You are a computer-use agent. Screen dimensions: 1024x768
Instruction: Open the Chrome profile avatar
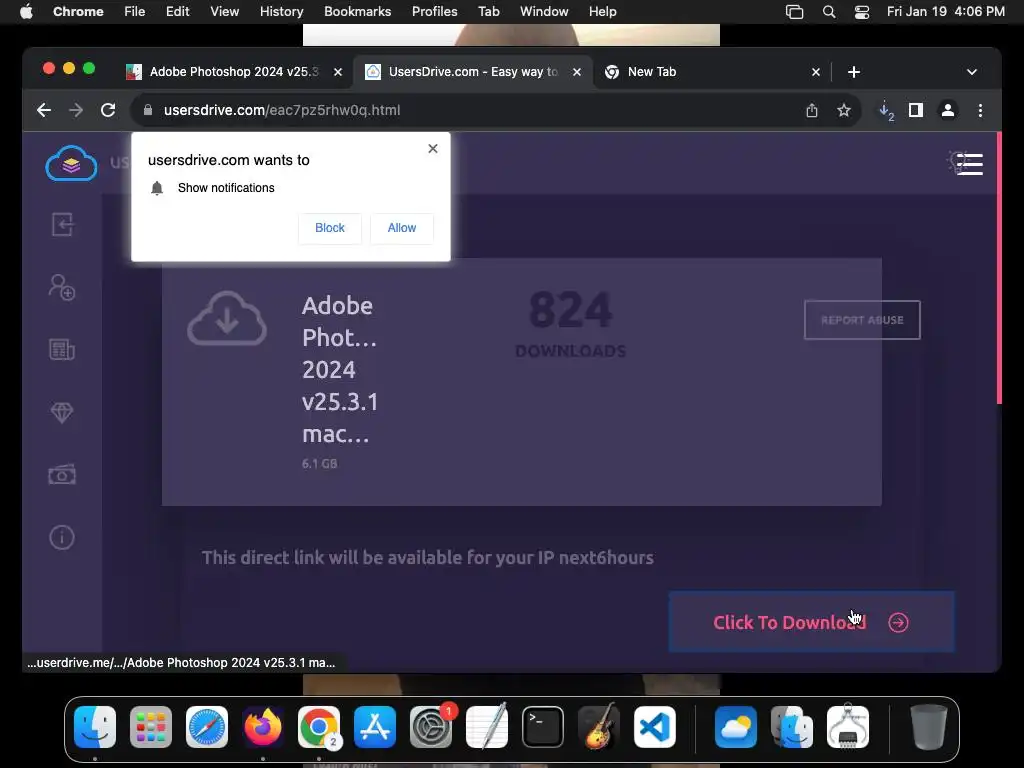948,110
